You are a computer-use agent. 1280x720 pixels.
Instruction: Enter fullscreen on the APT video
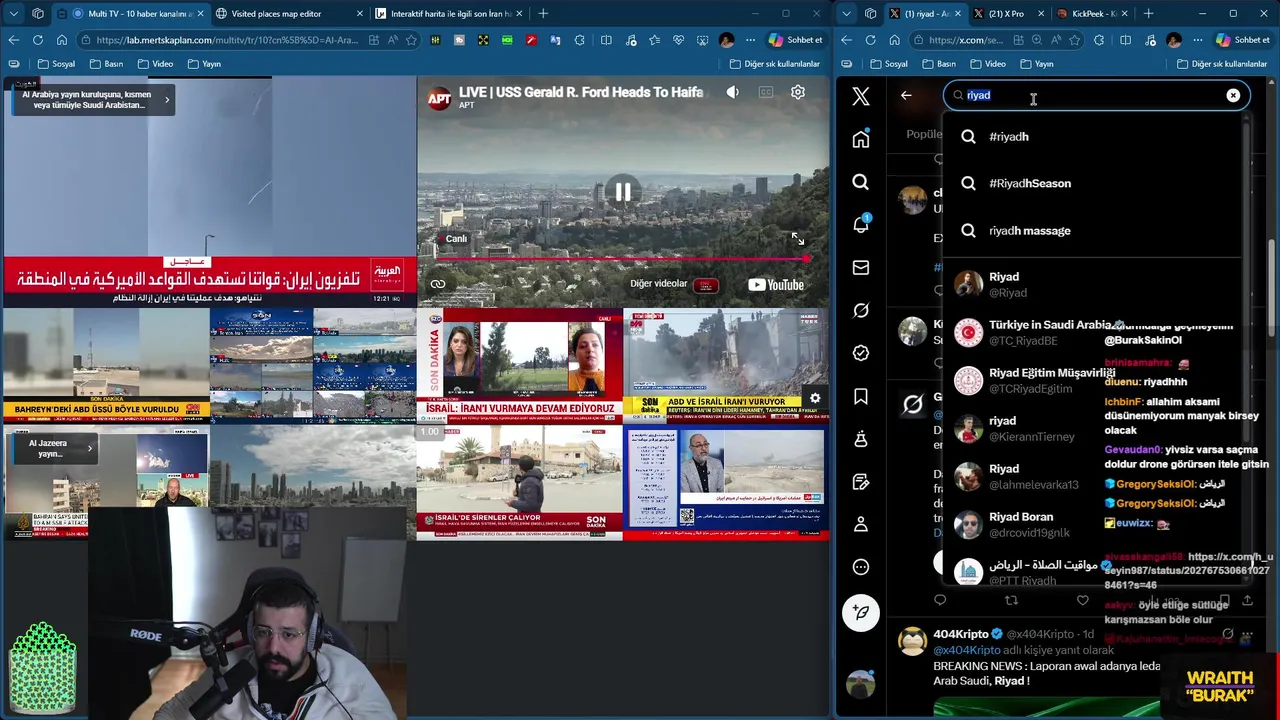[798, 239]
